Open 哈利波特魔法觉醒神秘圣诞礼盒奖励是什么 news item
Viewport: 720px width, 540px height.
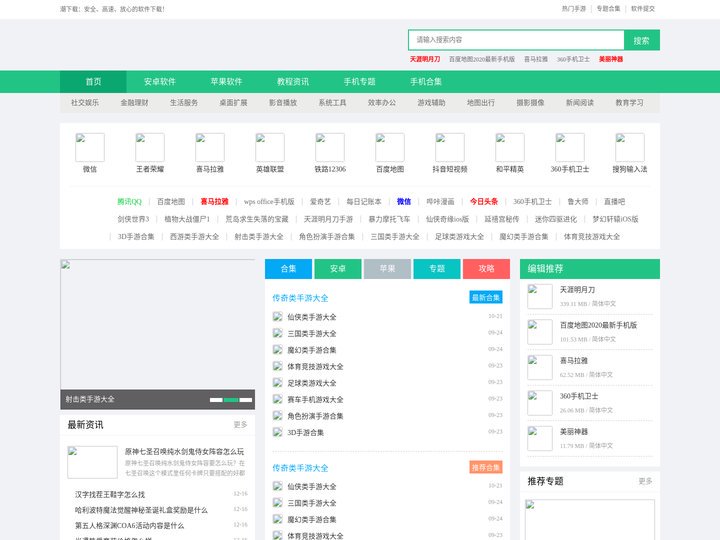click(x=141, y=510)
